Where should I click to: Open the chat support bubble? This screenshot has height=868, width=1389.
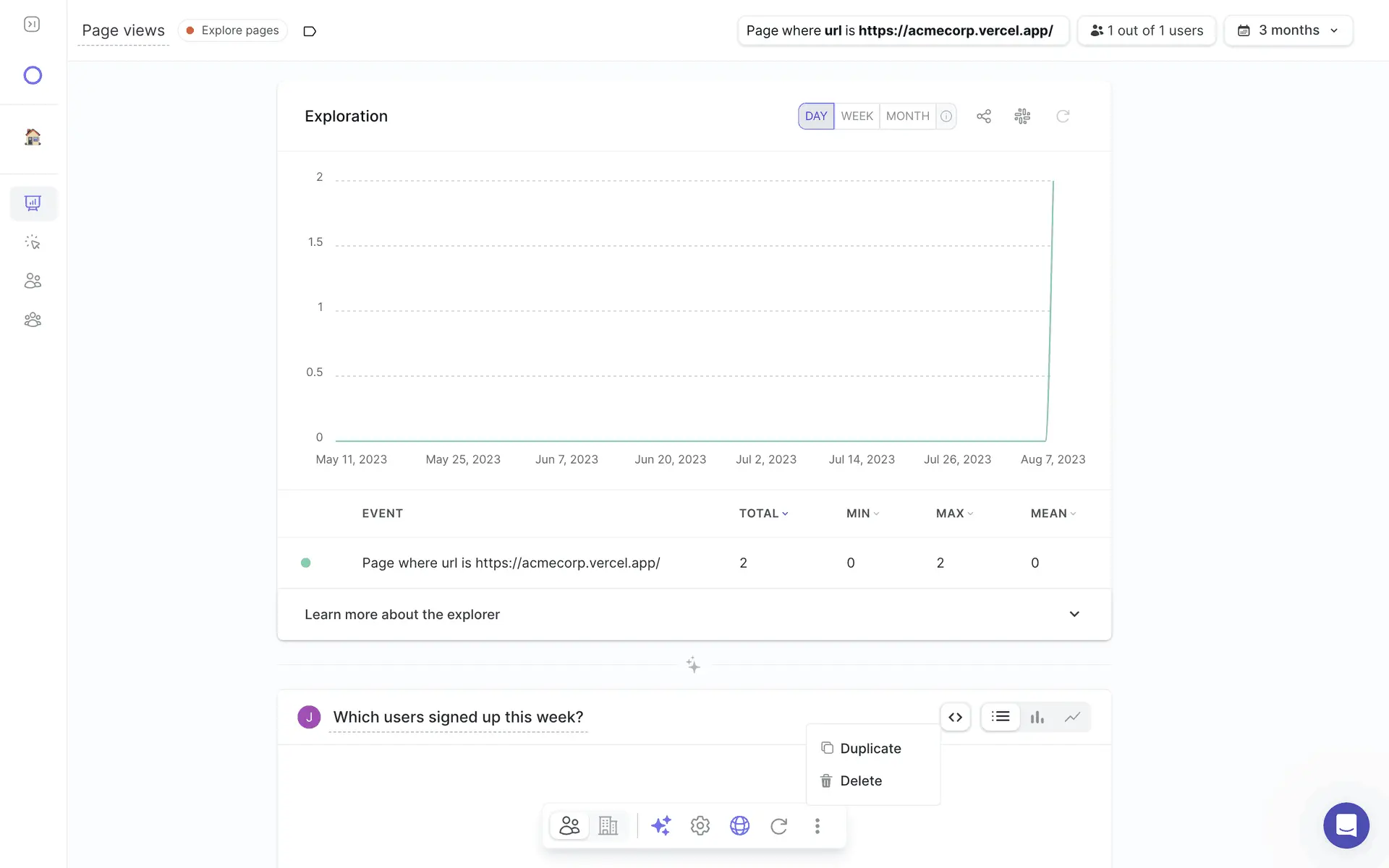[1346, 825]
